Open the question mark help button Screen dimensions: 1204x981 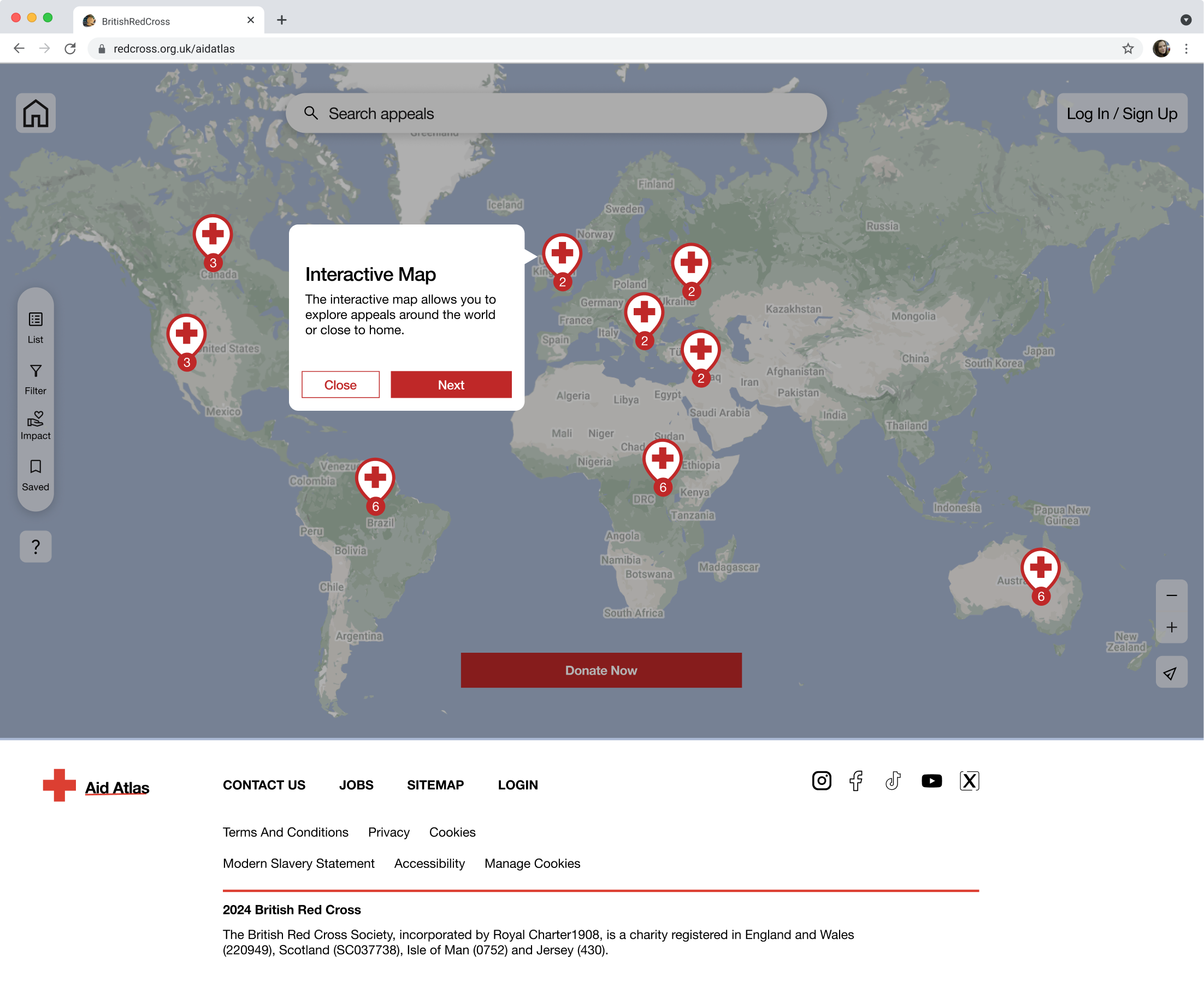pyautogui.click(x=36, y=546)
